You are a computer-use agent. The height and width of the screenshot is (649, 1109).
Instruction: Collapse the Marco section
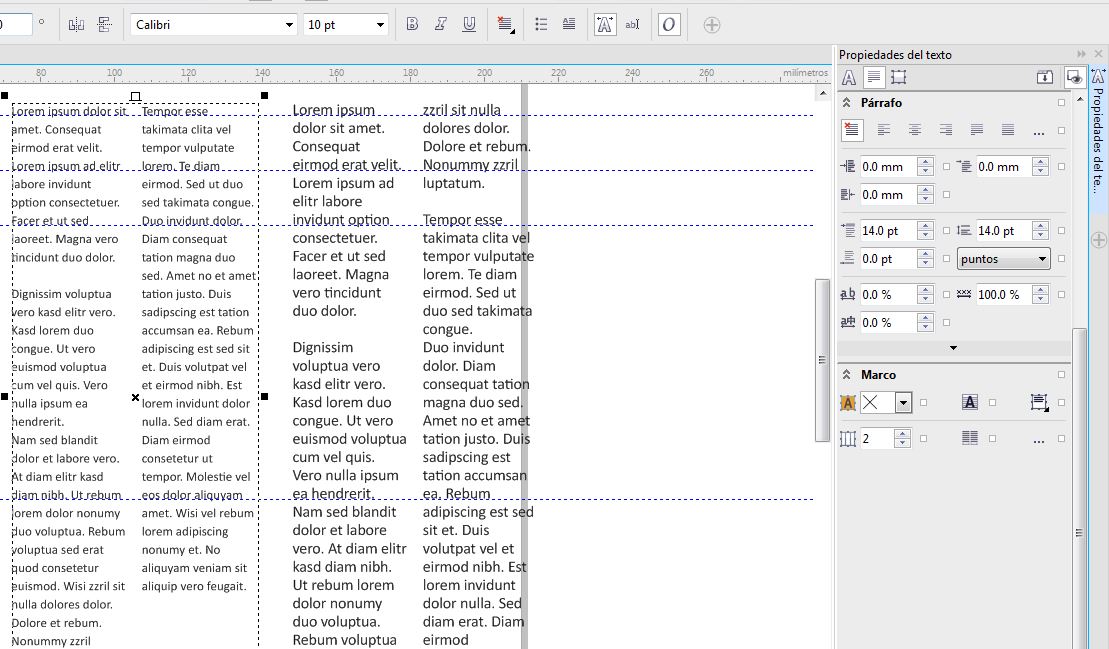coord(847,375)
